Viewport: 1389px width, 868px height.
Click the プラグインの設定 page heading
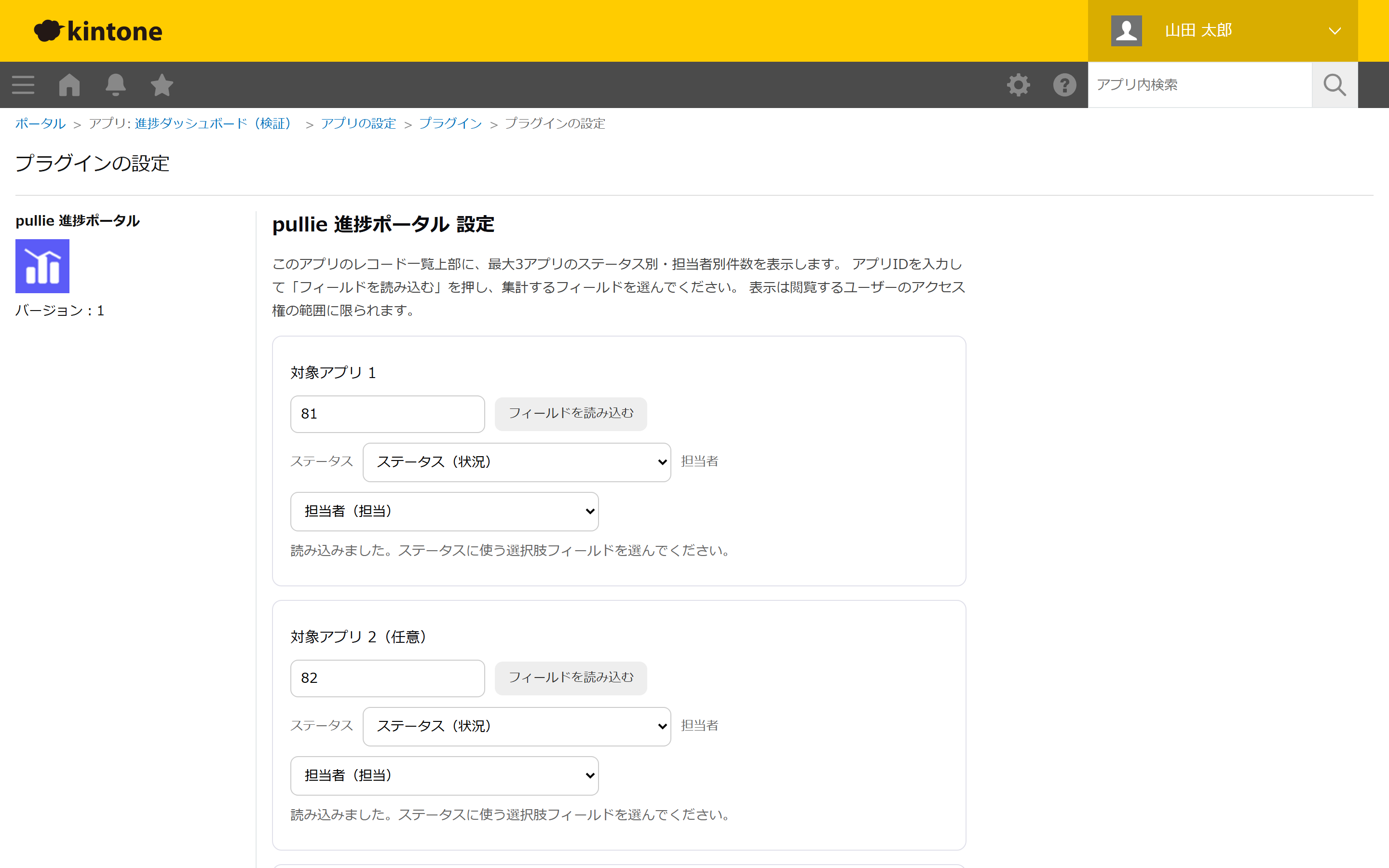click(92, 163)
